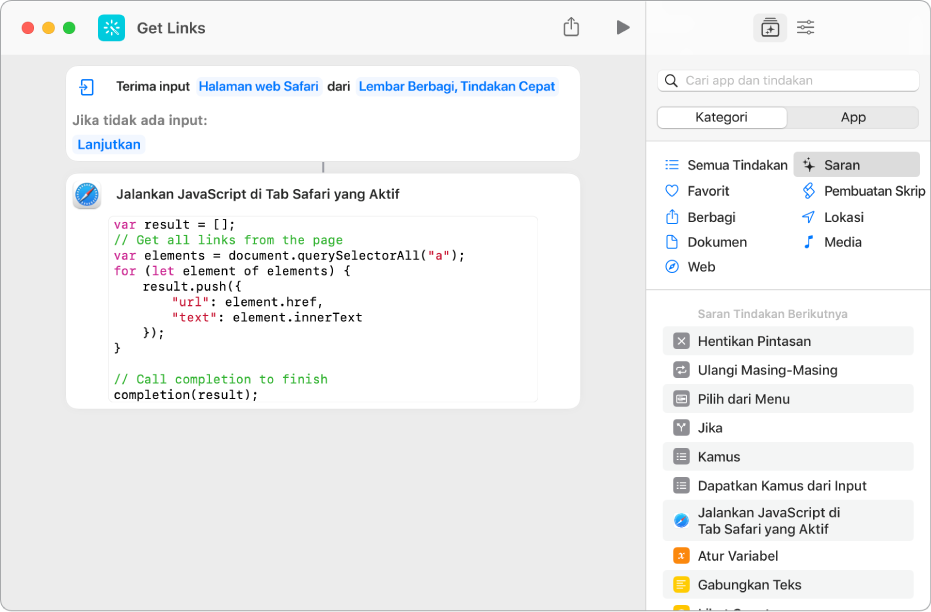Select Semua Tindakan category
The width and height of the screenshot is (931, 612).
pos(726,165)
